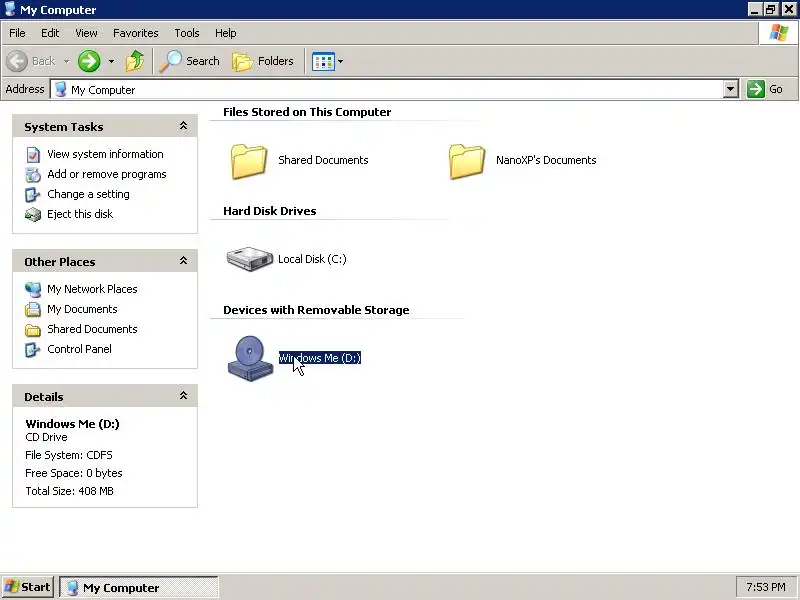Open Shared Documents link in Other Places

point(92,329)
